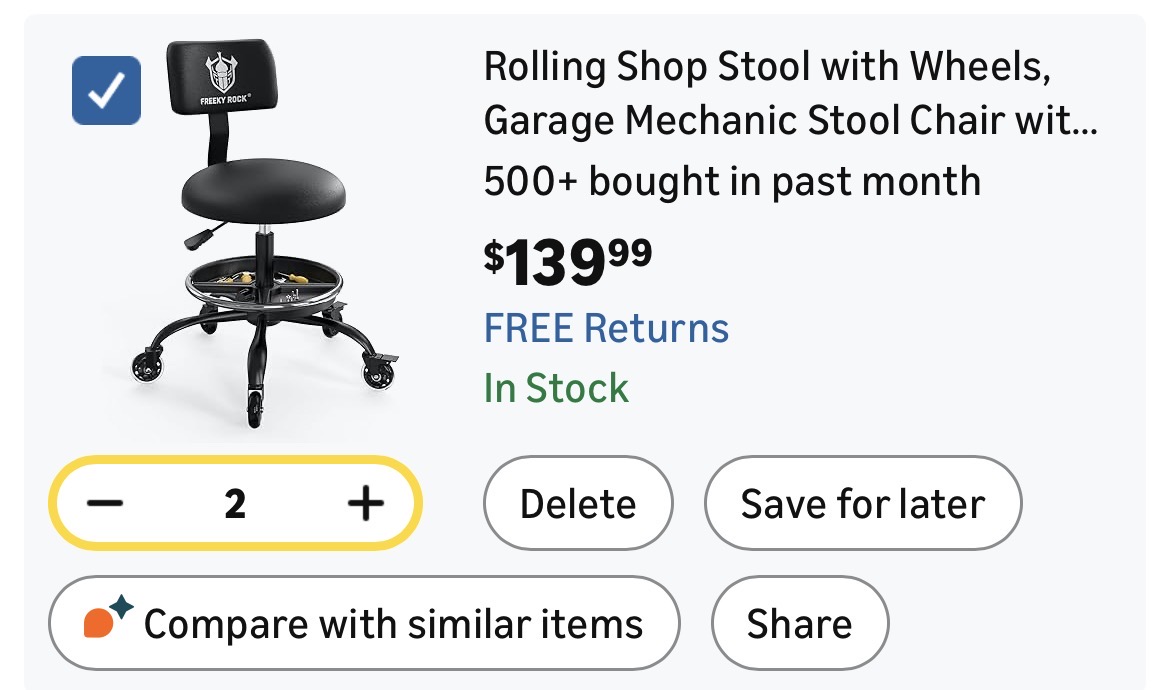Decrease quantity with the minus icon
Viewport: 1170px width, 690px height.
click(105, 503)
